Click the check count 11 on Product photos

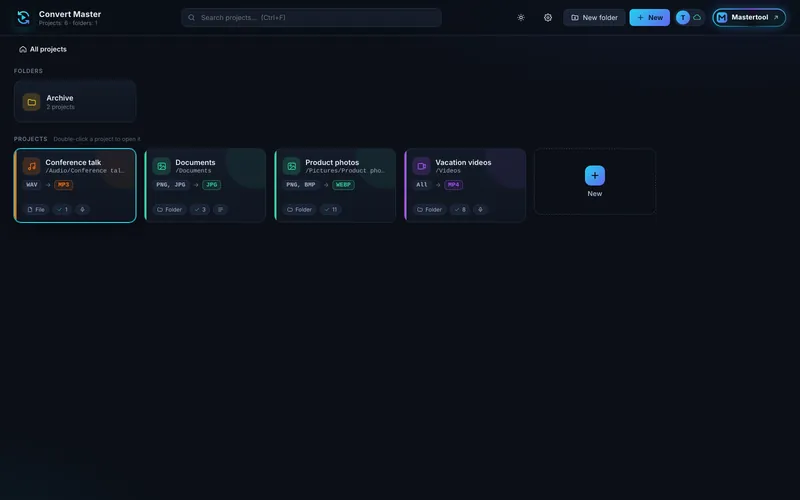point(331,210)
